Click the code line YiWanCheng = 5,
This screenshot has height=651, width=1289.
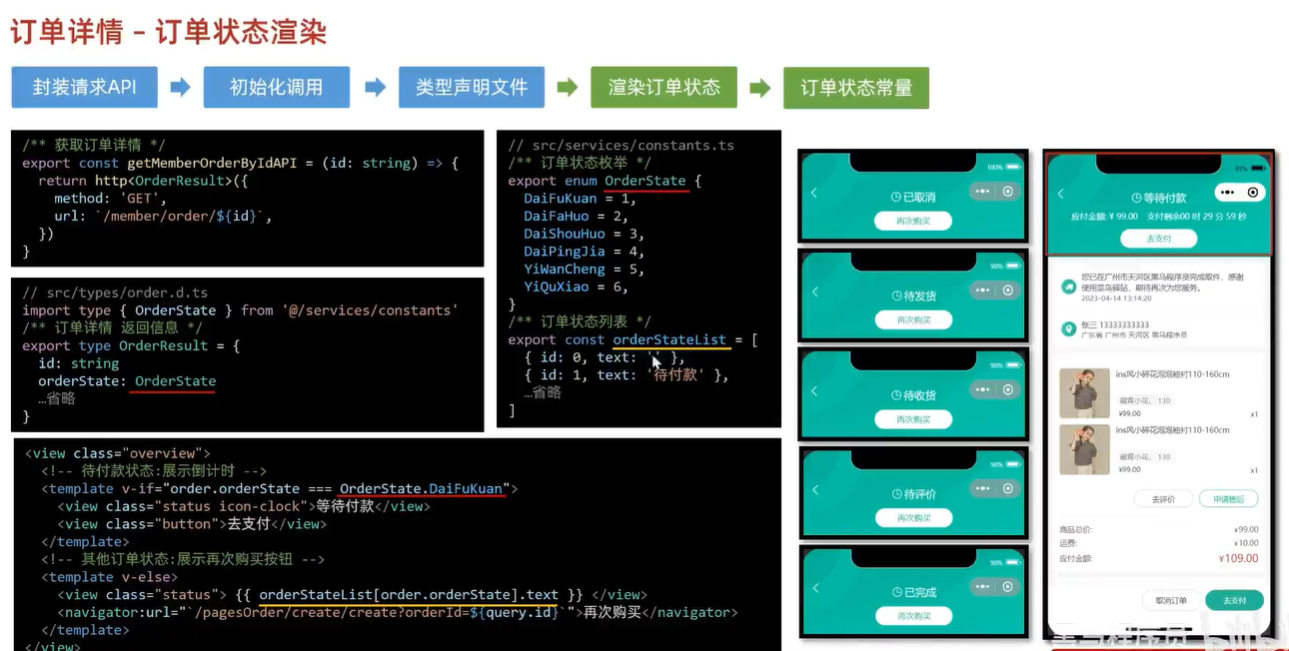[x=584, y=269]
